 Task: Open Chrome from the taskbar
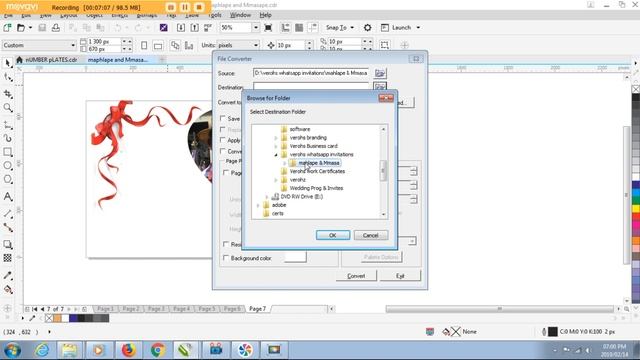coord(158,350)
